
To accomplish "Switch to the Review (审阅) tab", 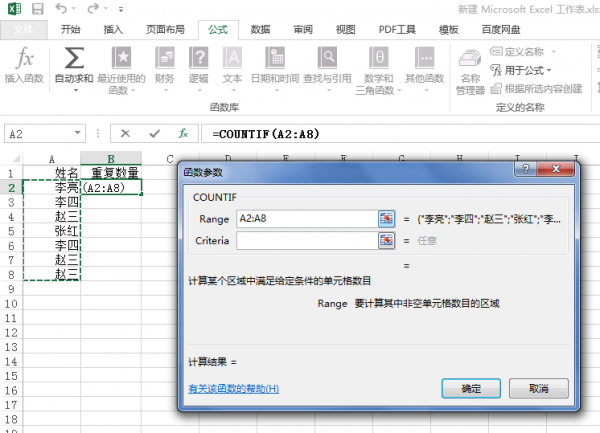I will coord(303,29).
